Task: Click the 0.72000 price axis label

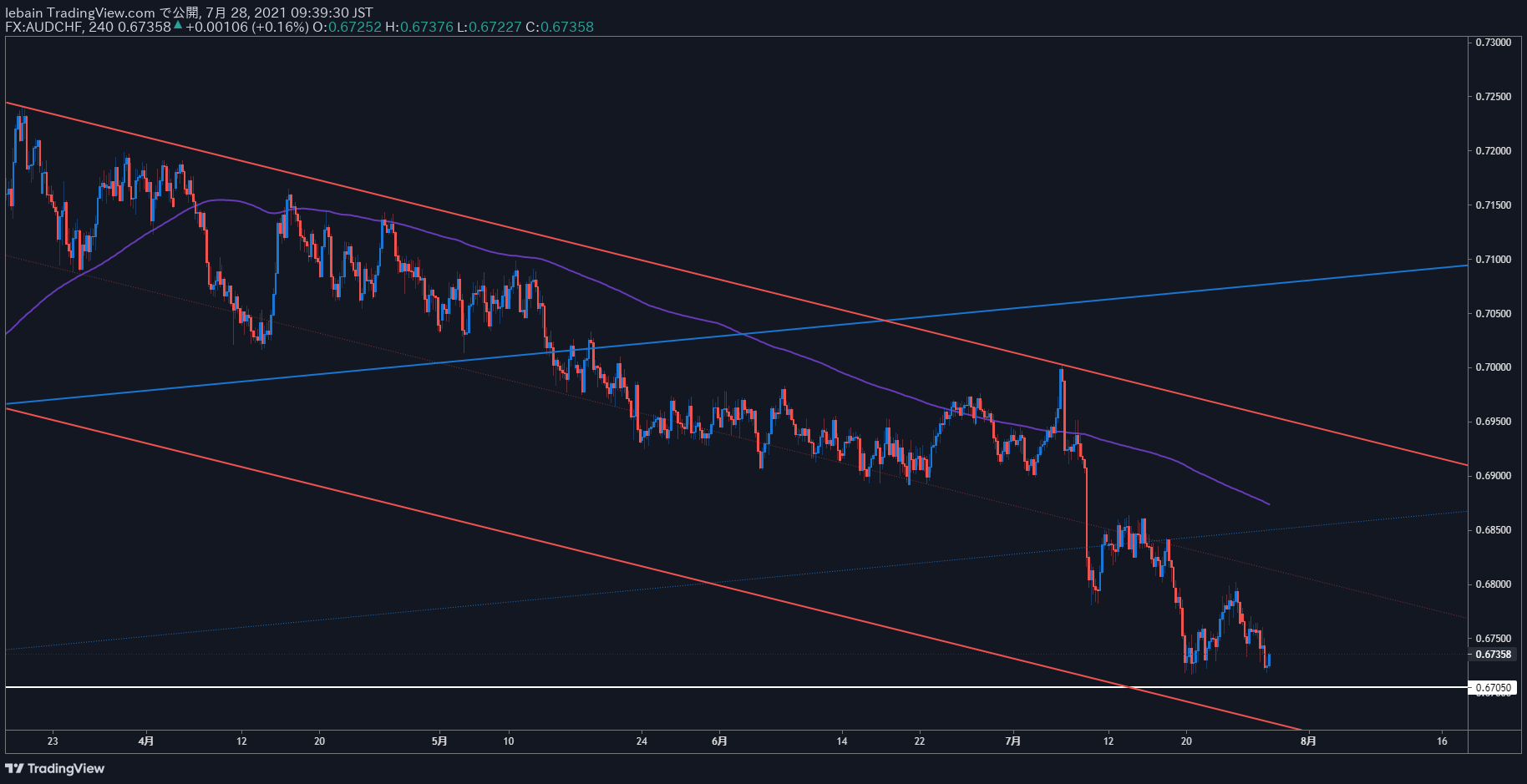Action: [1493, 151]
